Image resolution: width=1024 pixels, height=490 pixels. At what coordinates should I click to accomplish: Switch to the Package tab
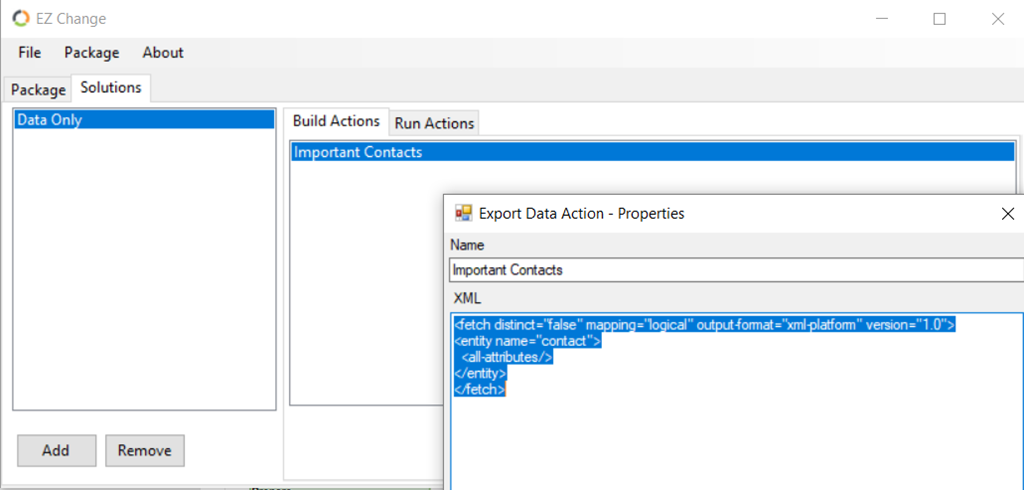38,90
